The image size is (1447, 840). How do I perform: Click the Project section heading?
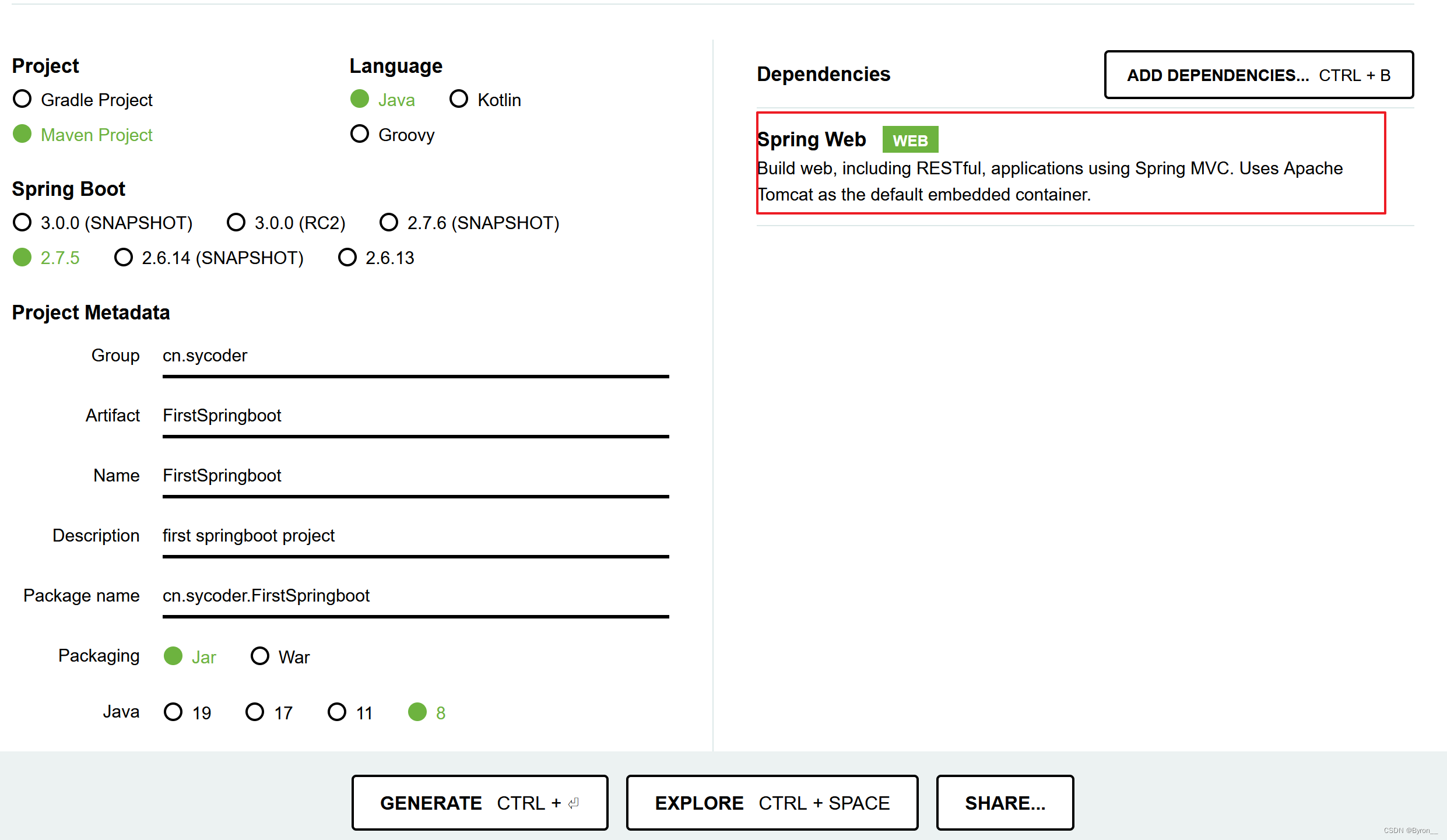click(45, 66)
